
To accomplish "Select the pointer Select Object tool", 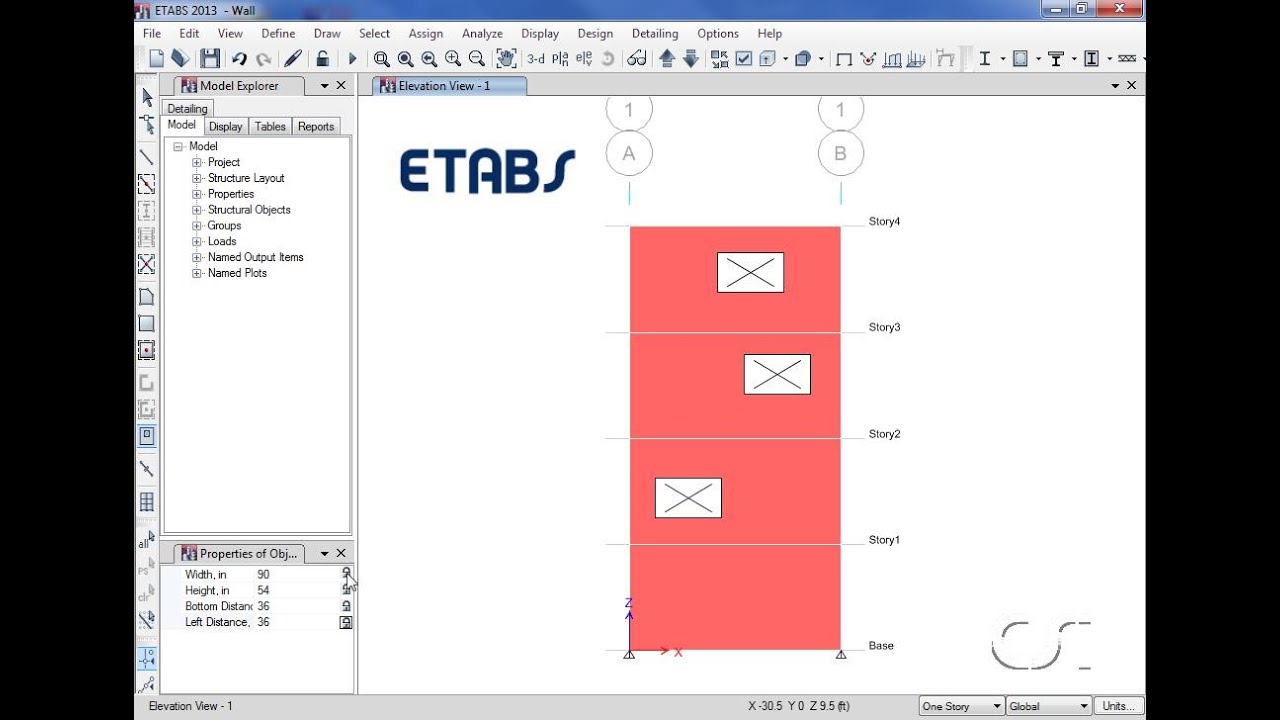I will (x=147, y=97).
